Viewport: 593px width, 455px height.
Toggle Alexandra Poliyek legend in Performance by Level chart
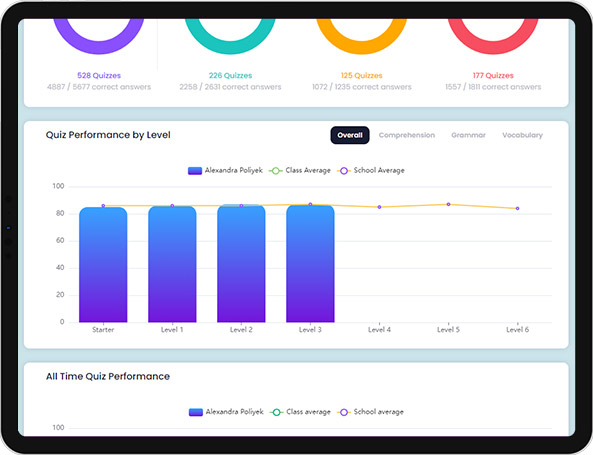point(225,171)
